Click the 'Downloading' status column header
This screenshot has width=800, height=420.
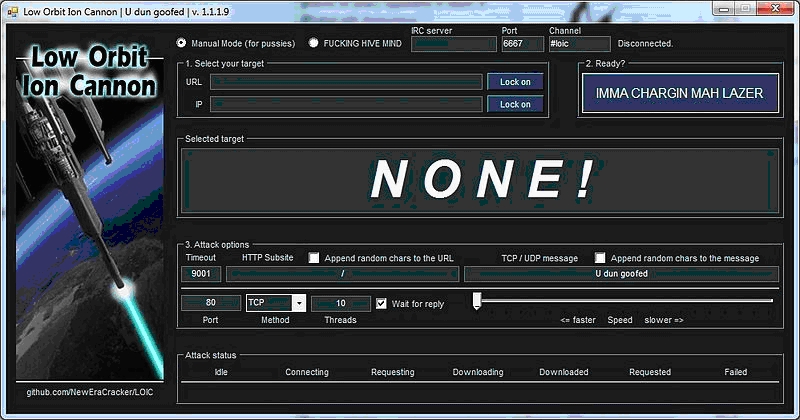(x=478, y=372)
